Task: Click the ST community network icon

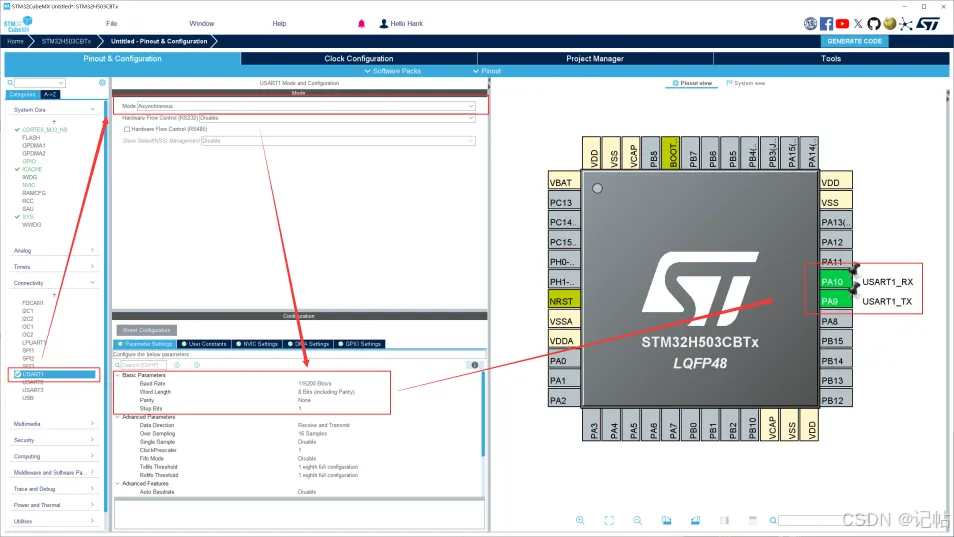Action: coord(906,24)
